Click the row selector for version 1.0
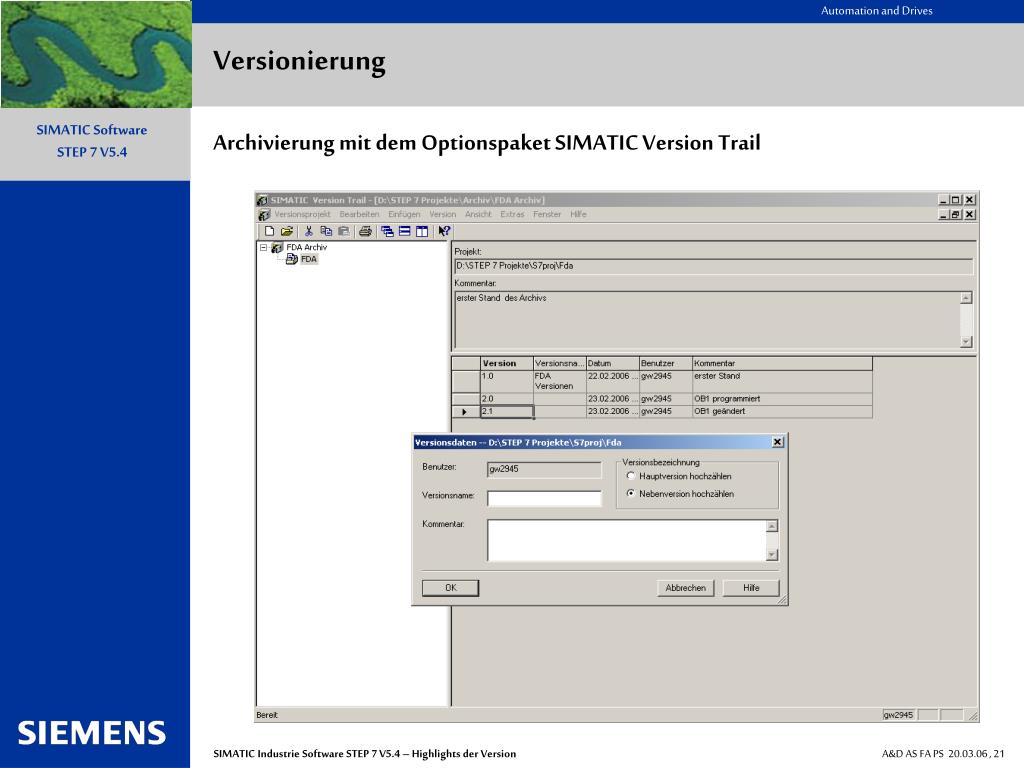This screenshot has height=768, width=1024. click(466, 381)
